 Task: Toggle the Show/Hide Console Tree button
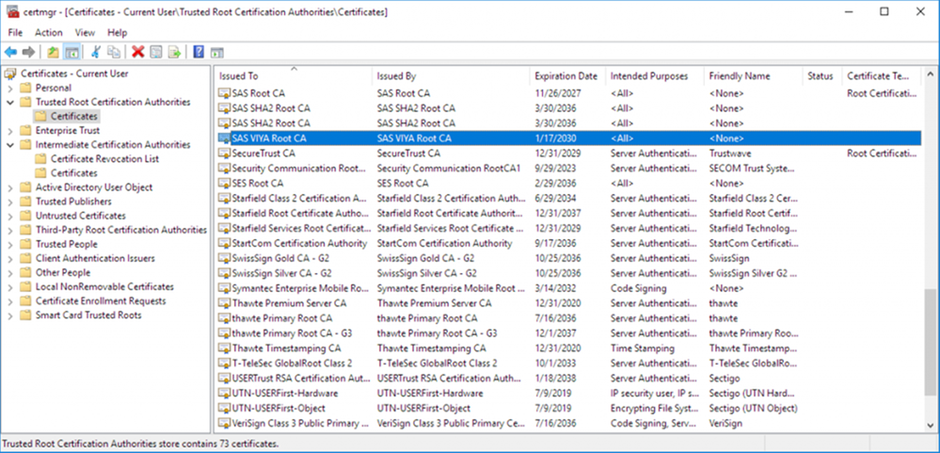click(x=72, y=51)
